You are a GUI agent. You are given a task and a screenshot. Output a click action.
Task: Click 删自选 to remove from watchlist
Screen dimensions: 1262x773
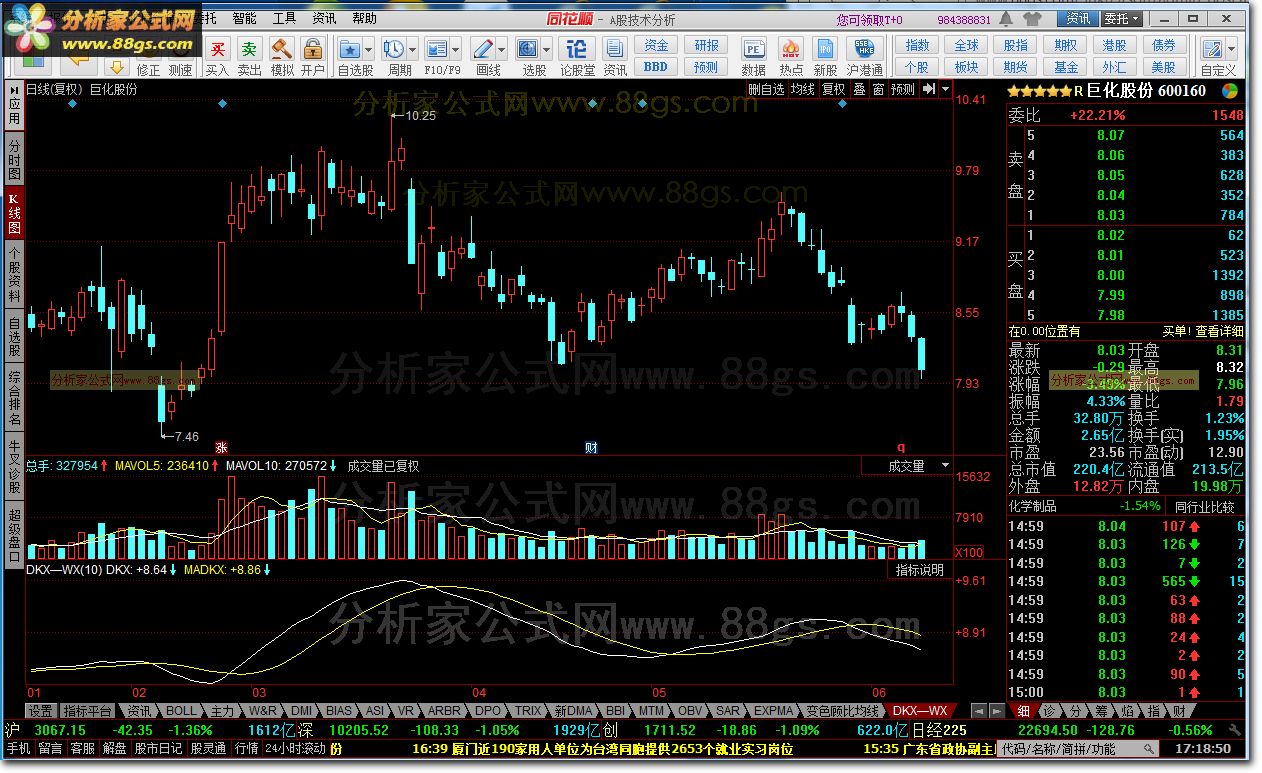point(767,89)
